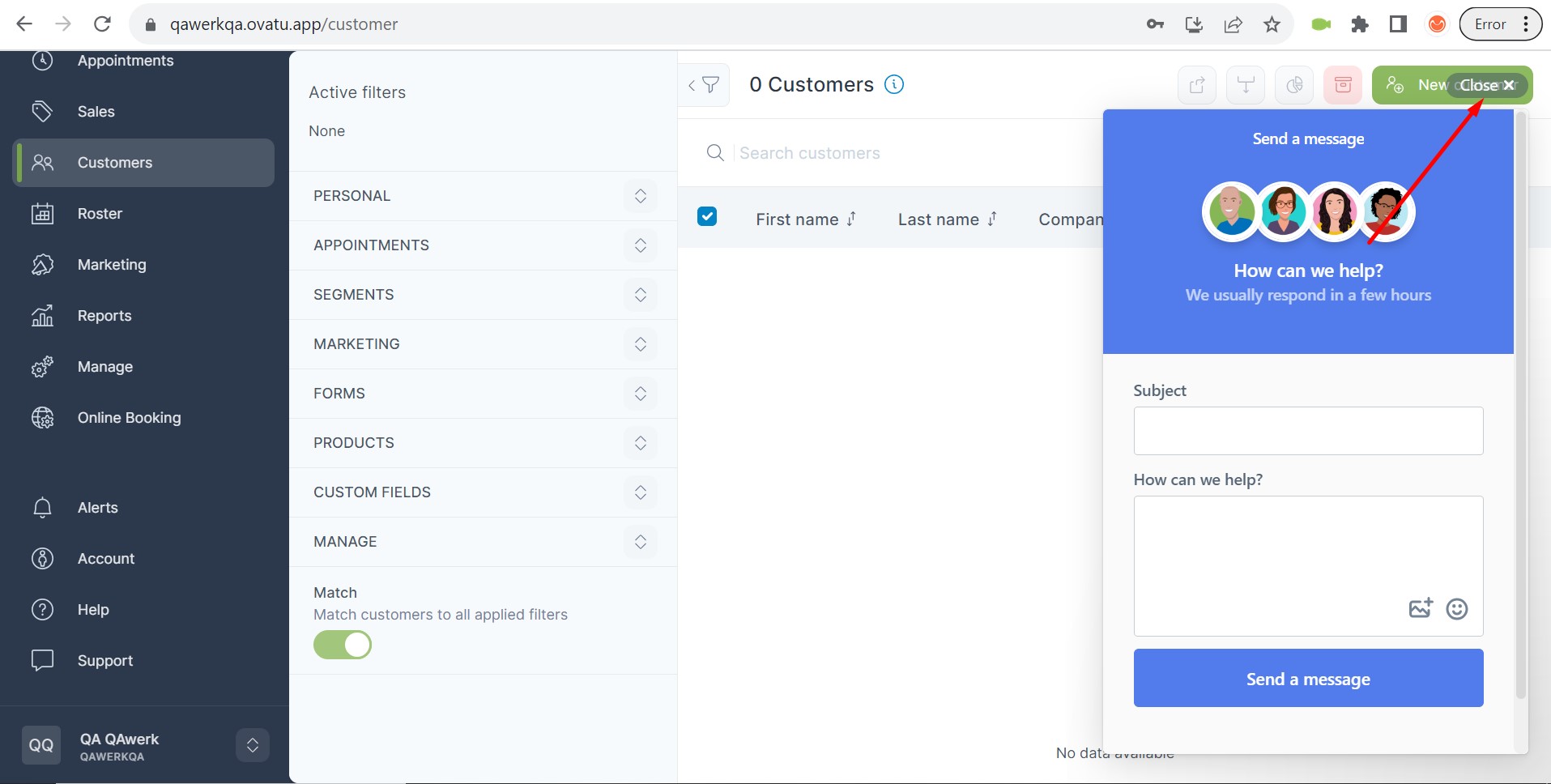Click the Subject input field

point(1308,431)
